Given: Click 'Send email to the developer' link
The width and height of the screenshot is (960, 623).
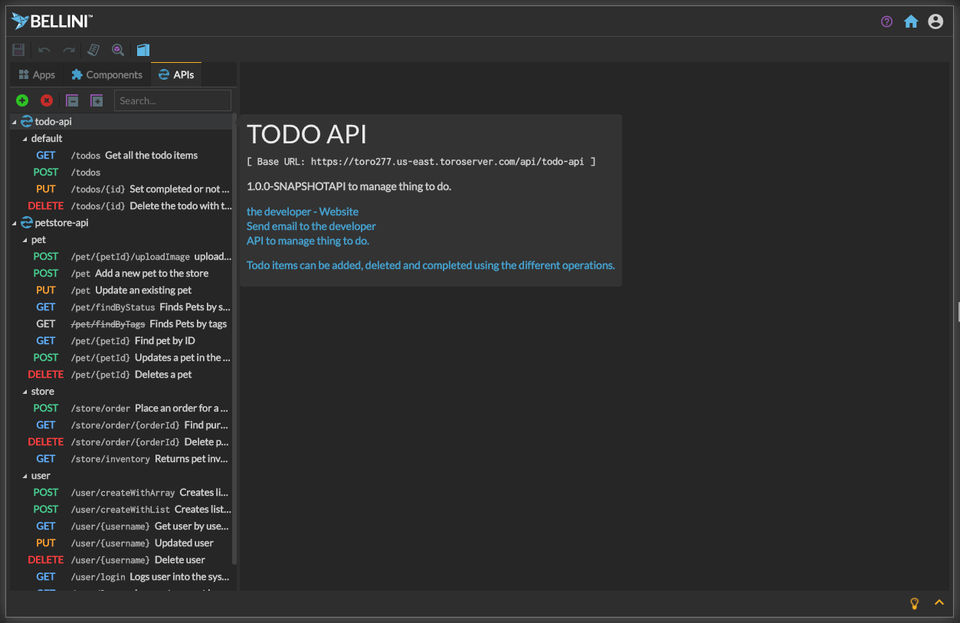Looking at the screenshot, I should click(311, 226).
